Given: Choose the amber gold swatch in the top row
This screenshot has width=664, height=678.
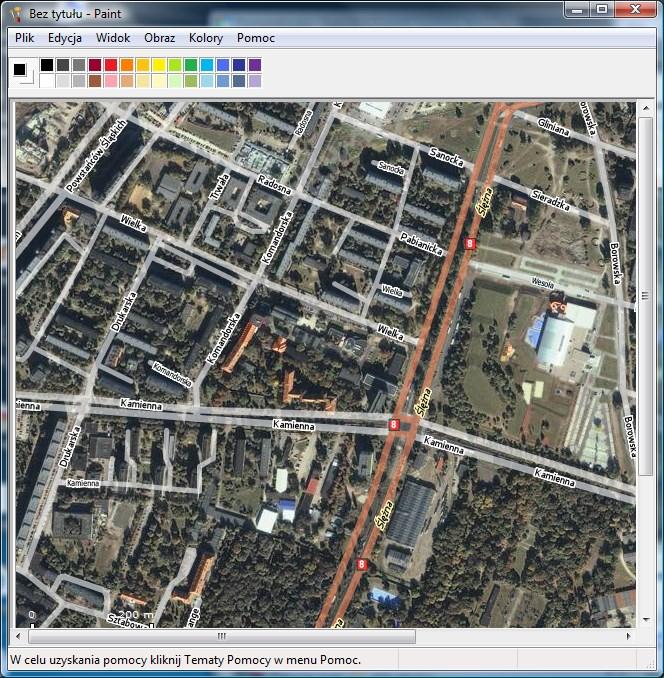Looking at the screenshot, I should [143, 65].
